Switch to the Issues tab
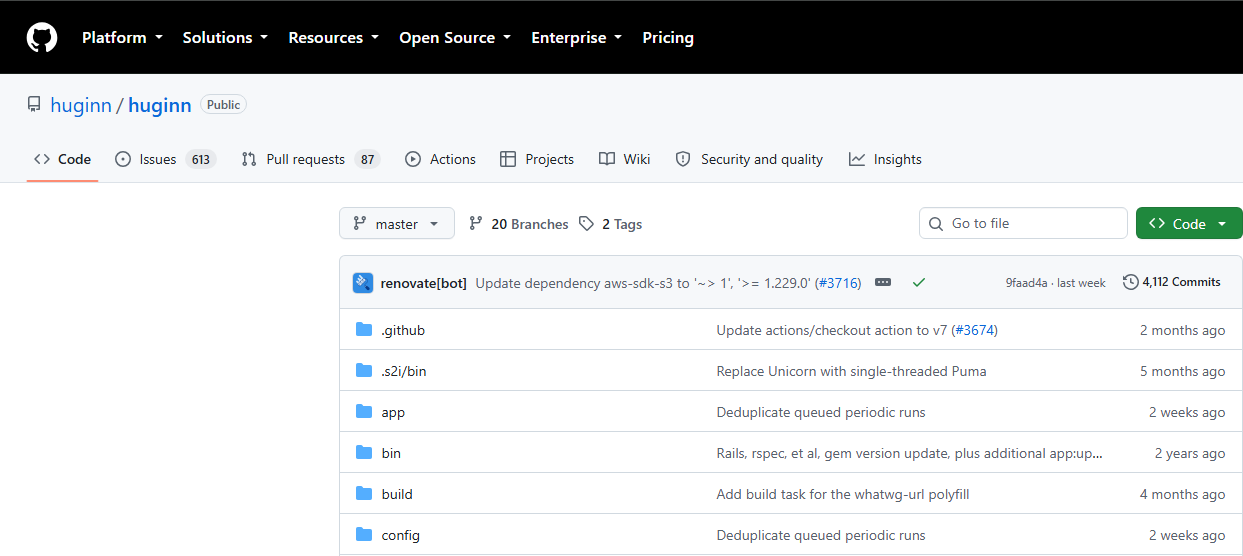1243x556 pixels. click(x=165, y=159)
